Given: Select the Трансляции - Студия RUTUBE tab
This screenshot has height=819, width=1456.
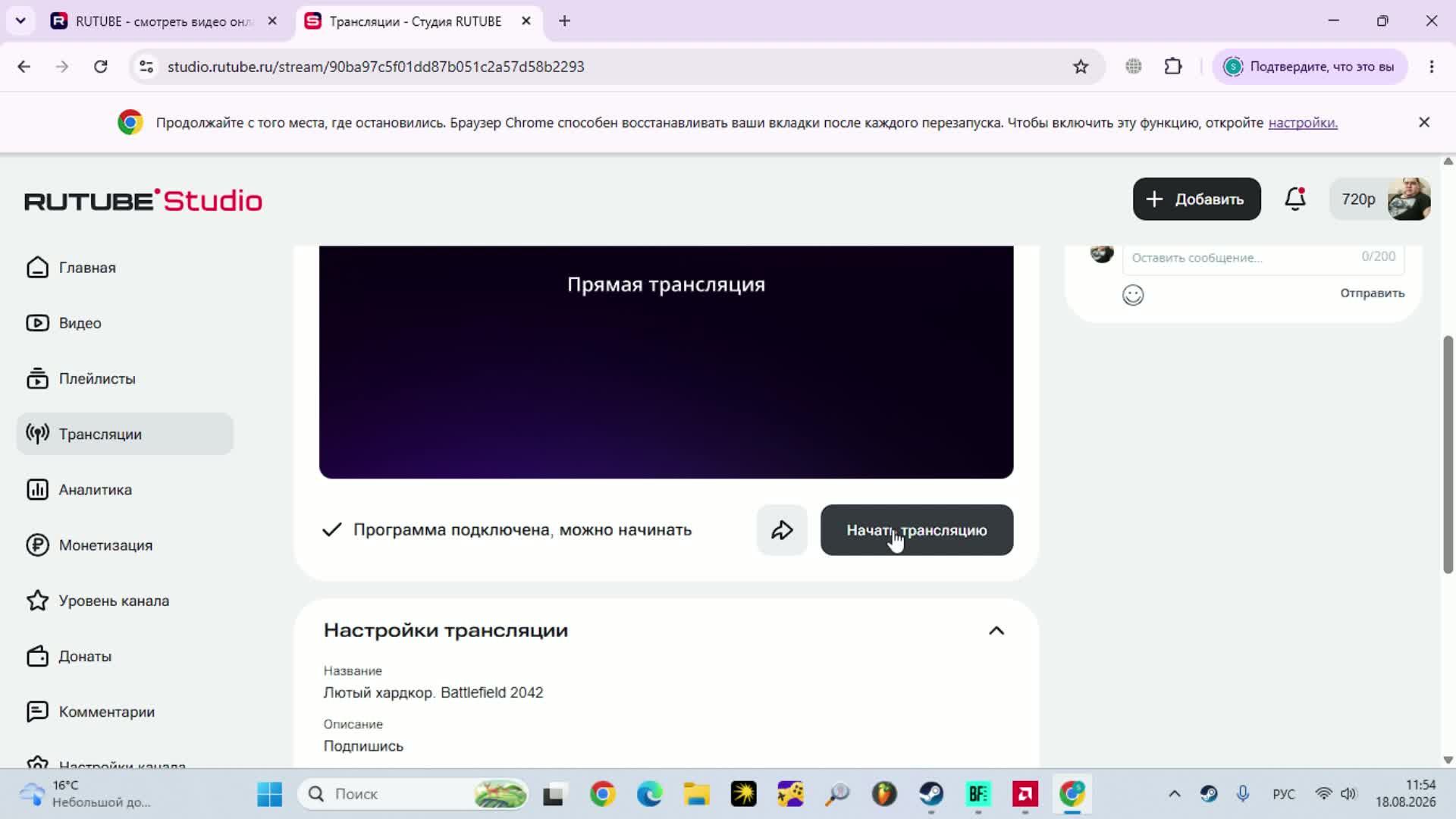Looking at the screenshot, I should 419,21.
